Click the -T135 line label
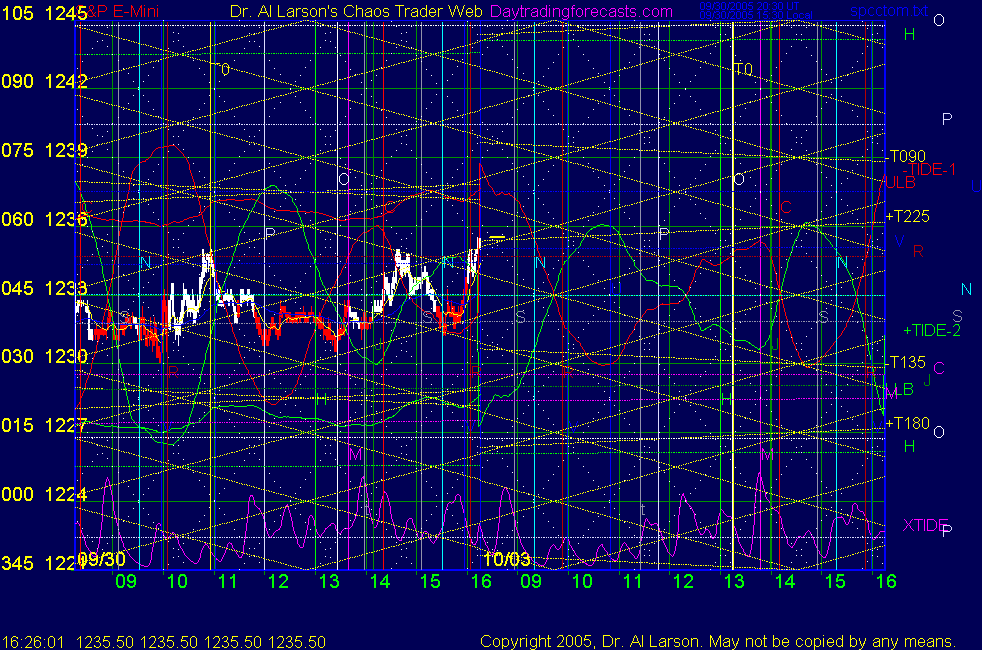 tap(907, 362)
